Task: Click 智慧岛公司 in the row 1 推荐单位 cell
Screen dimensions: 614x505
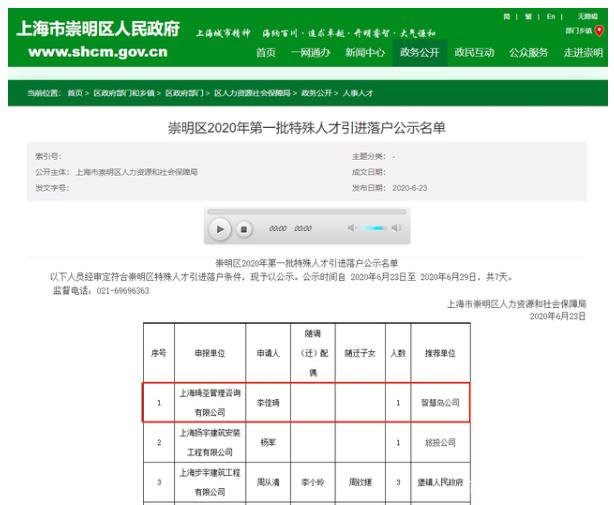Action: click(x=440, y=402)
